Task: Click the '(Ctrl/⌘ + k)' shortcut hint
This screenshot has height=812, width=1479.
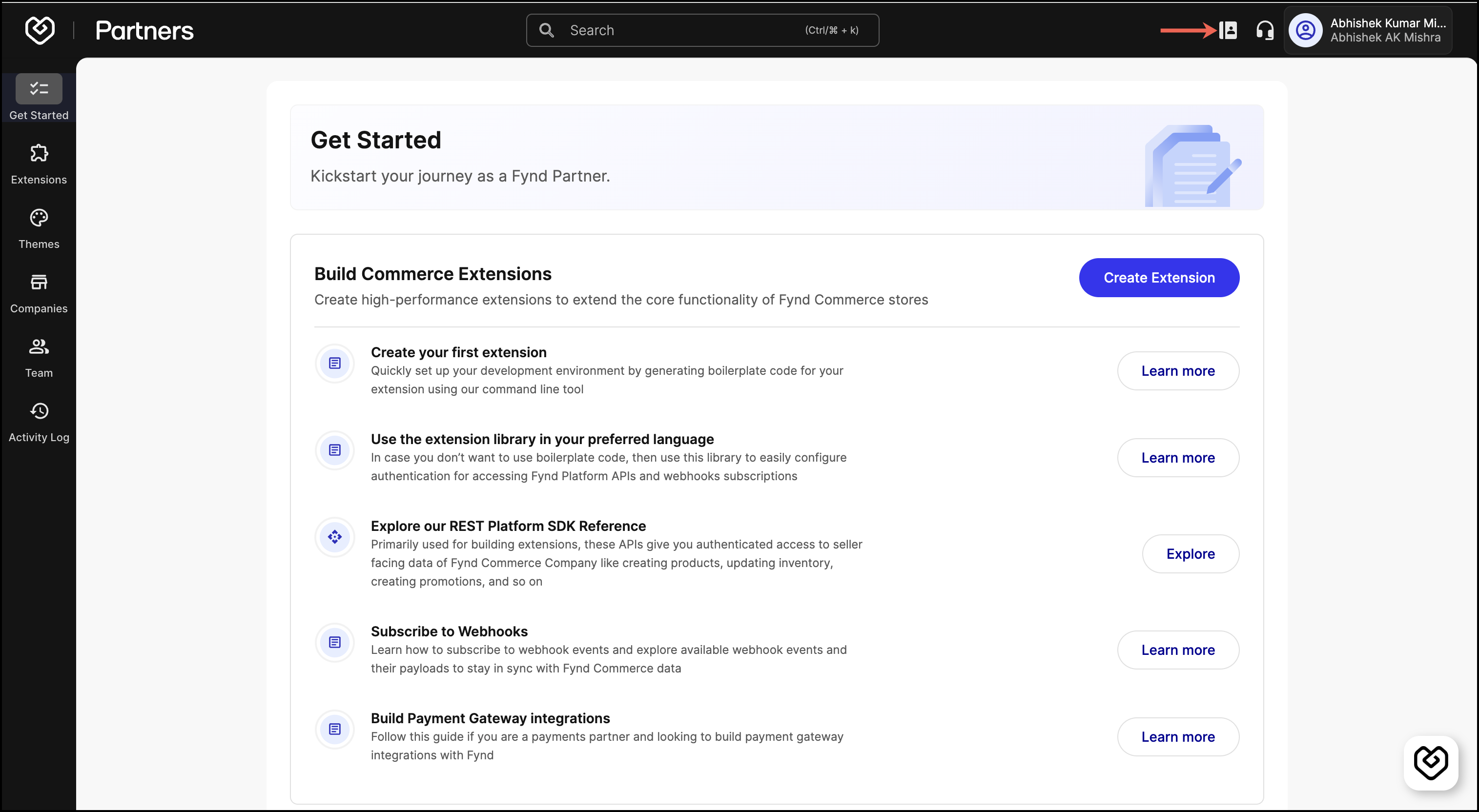Action: [x=832, y=30]
